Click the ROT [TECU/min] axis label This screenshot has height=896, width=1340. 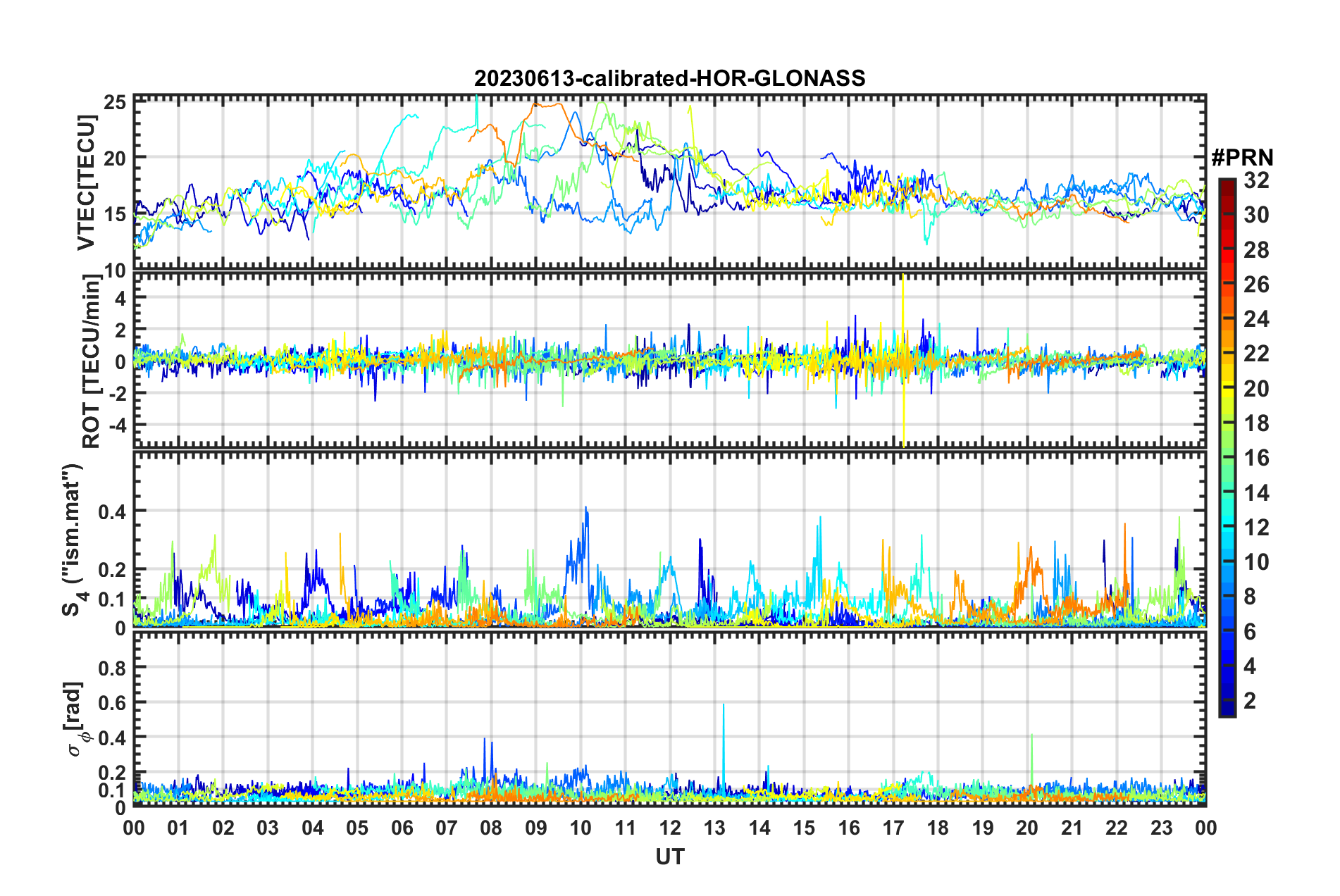click(91, 361)
